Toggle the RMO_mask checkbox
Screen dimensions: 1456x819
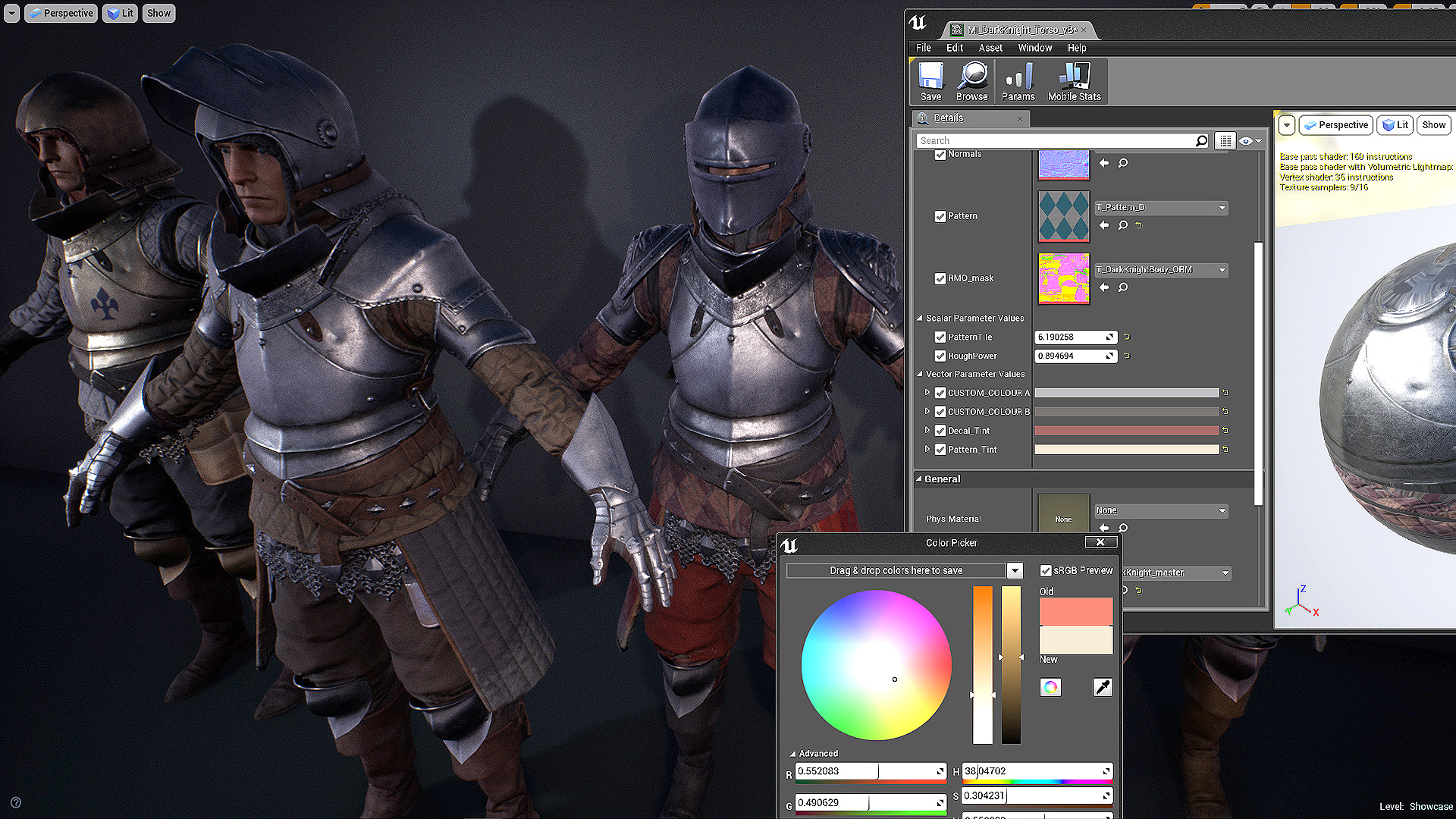pyautogui.click(x=939, y=278)
